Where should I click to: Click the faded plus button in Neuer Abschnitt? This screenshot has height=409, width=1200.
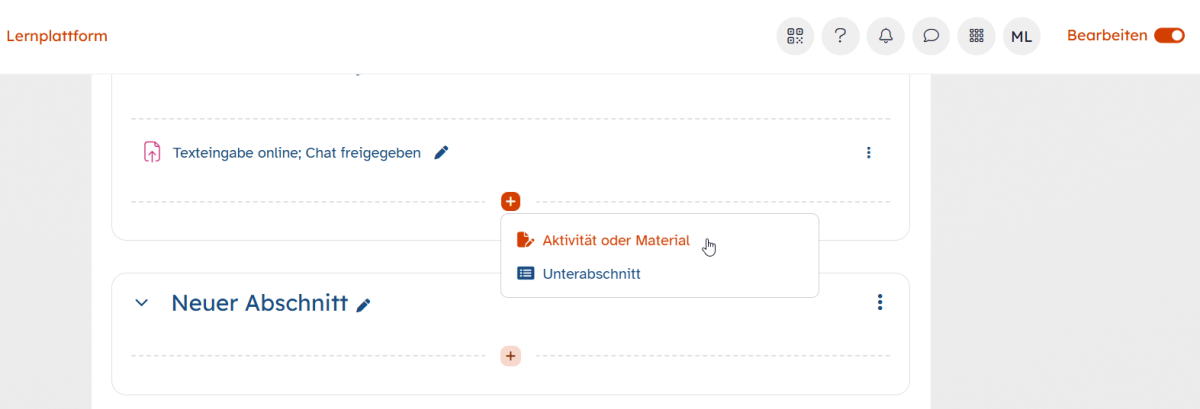[511, 356]
